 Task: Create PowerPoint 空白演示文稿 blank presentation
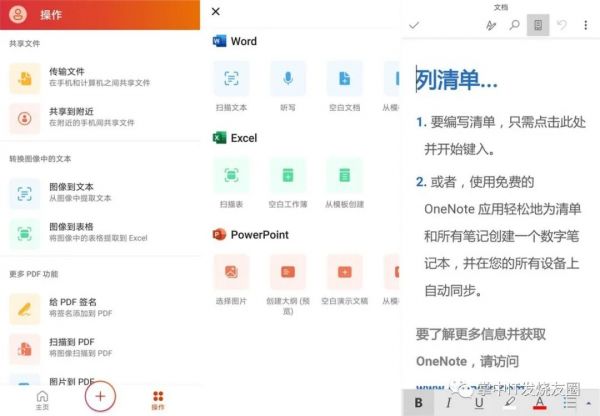[x=344, y=281]
